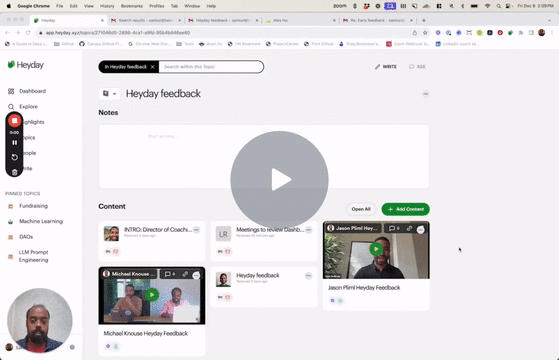
Task: Open the Chrome tab search dropdown arrow
Action: [549, 20]
